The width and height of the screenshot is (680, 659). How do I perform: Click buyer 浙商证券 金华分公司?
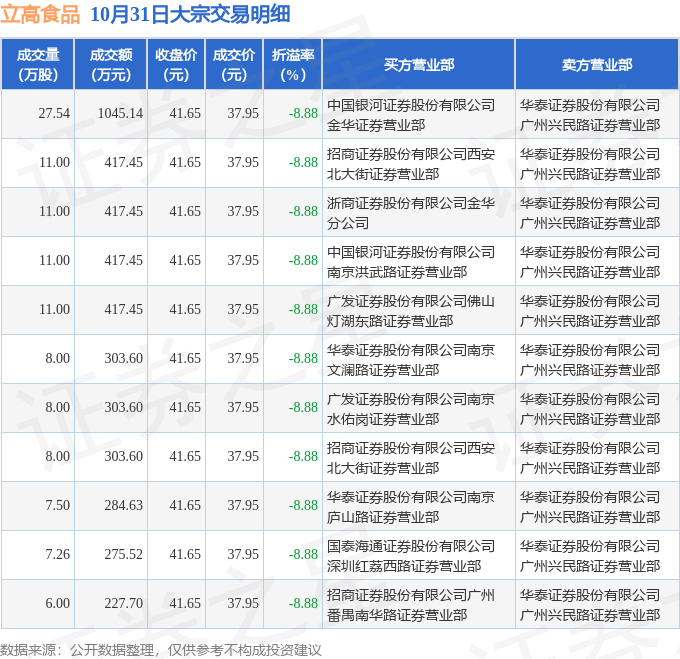(411, 212)
